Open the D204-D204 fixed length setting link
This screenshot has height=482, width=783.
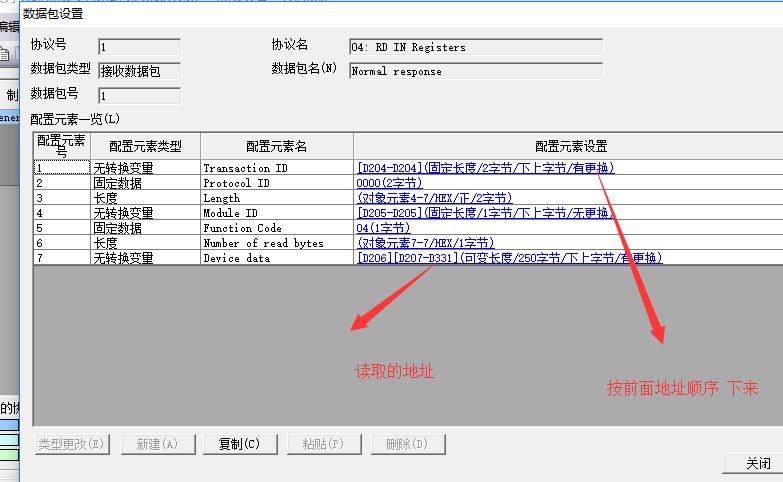click(x=485, y=168)
